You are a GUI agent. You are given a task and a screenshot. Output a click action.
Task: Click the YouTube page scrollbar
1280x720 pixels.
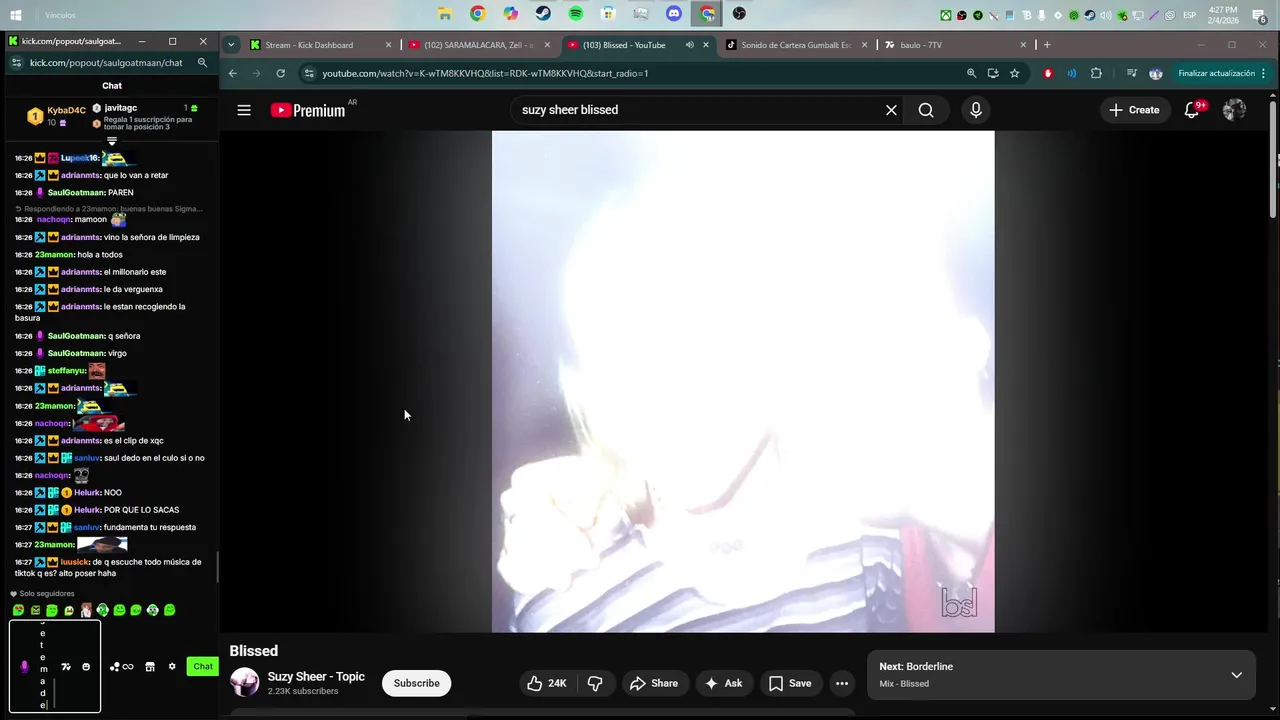1275,160
